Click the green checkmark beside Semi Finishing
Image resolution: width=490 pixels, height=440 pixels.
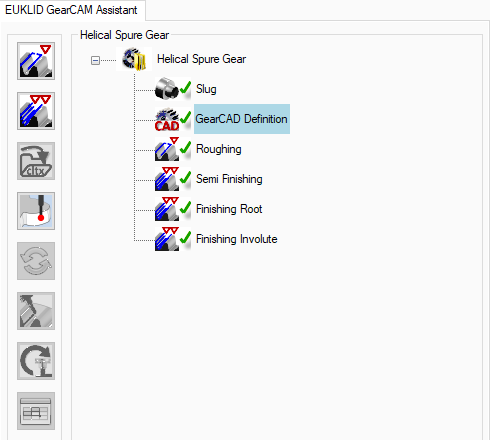185,178
